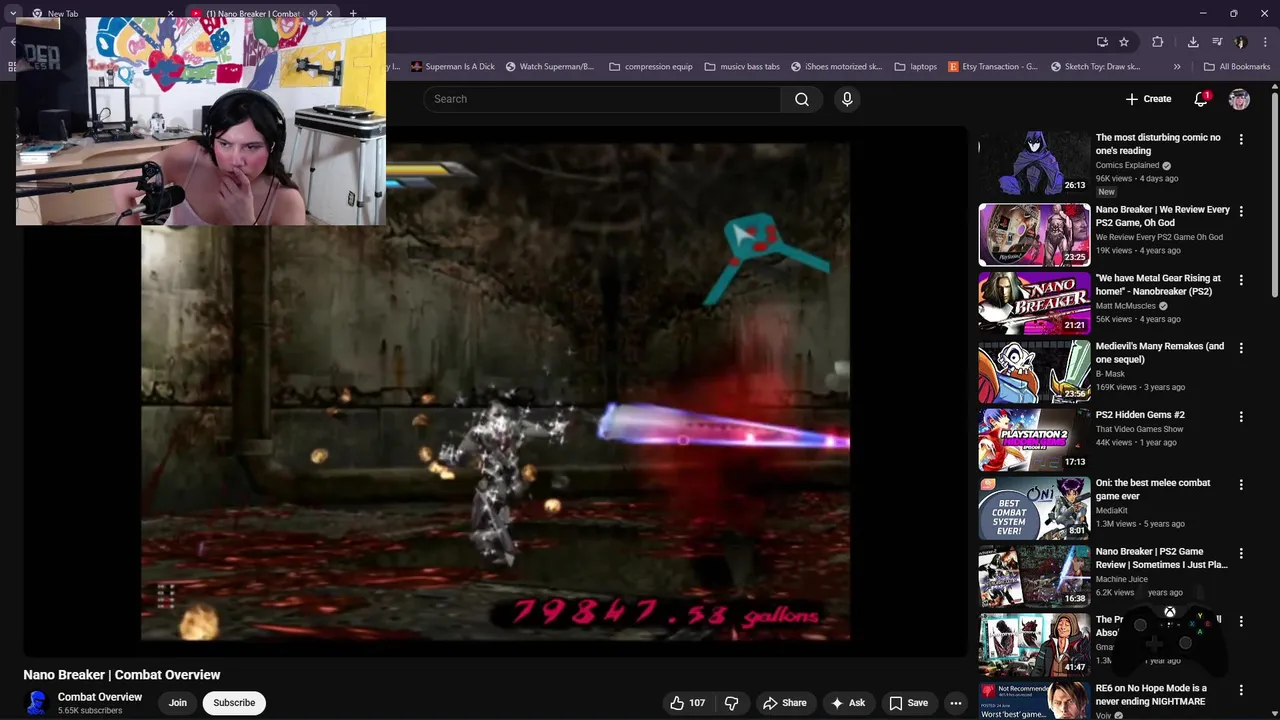Open Oni best melee combat video title

[1153, 490]
